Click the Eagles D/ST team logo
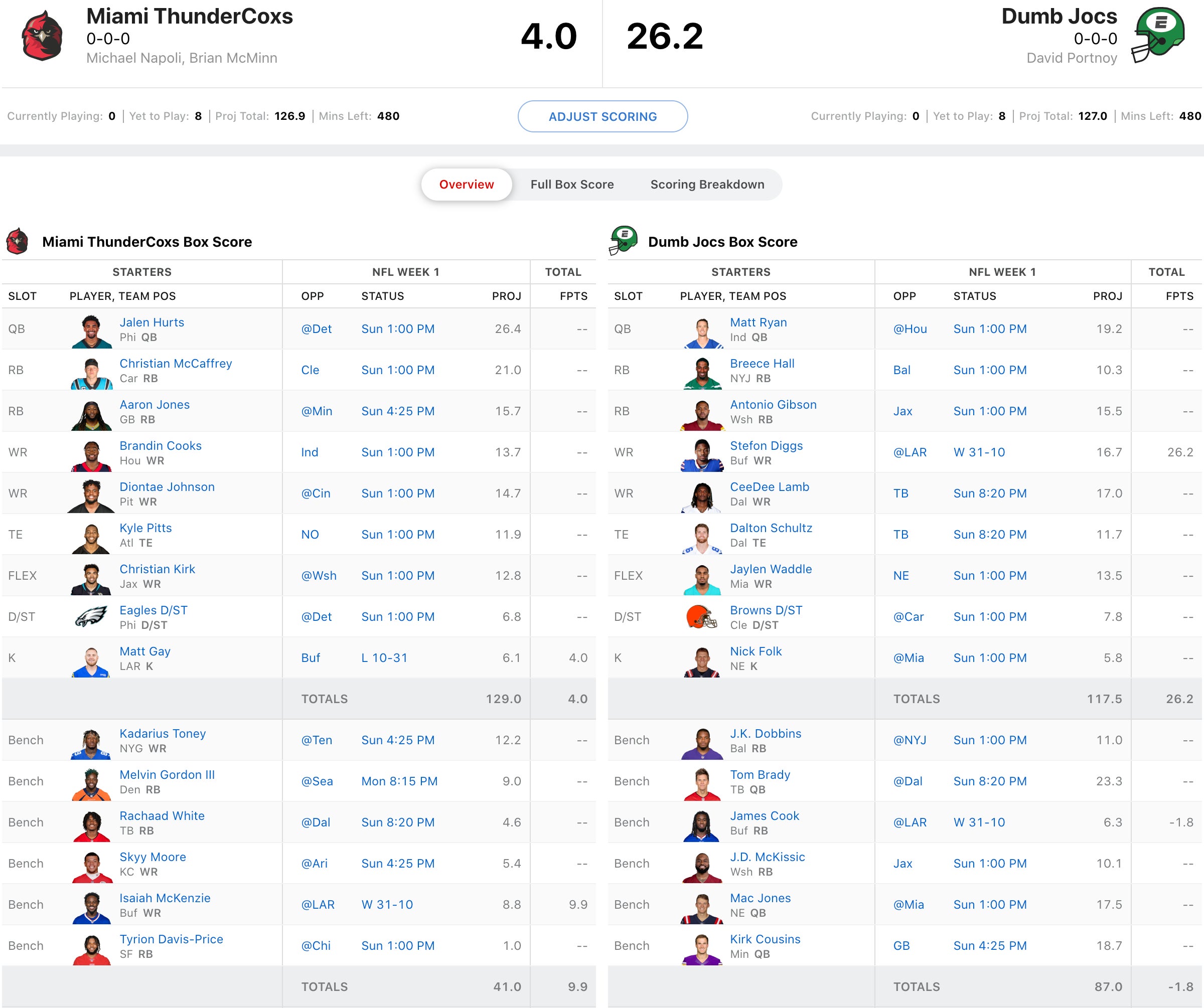Screen dimensions: 1204x1008 [x=91, y=617]
